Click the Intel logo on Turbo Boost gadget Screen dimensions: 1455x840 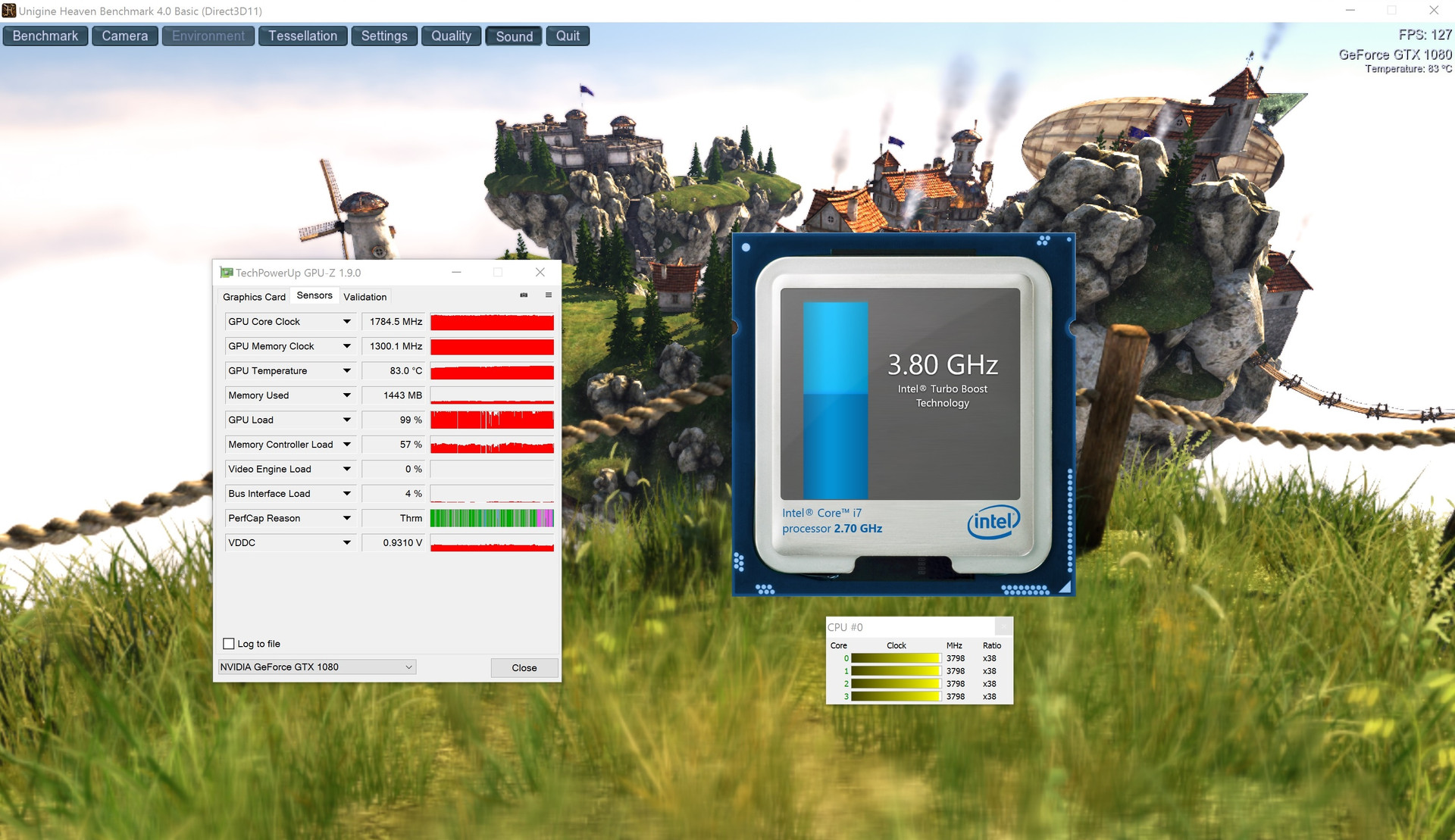tap(993, 522)
